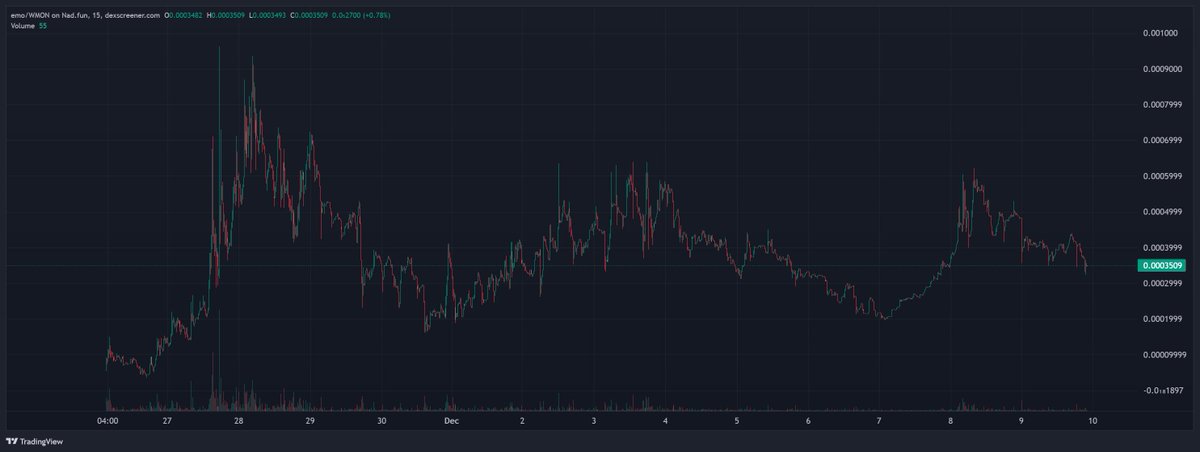Click the TradingView logo
Viewport: 1200px width, 452px height.
point(34,441)
